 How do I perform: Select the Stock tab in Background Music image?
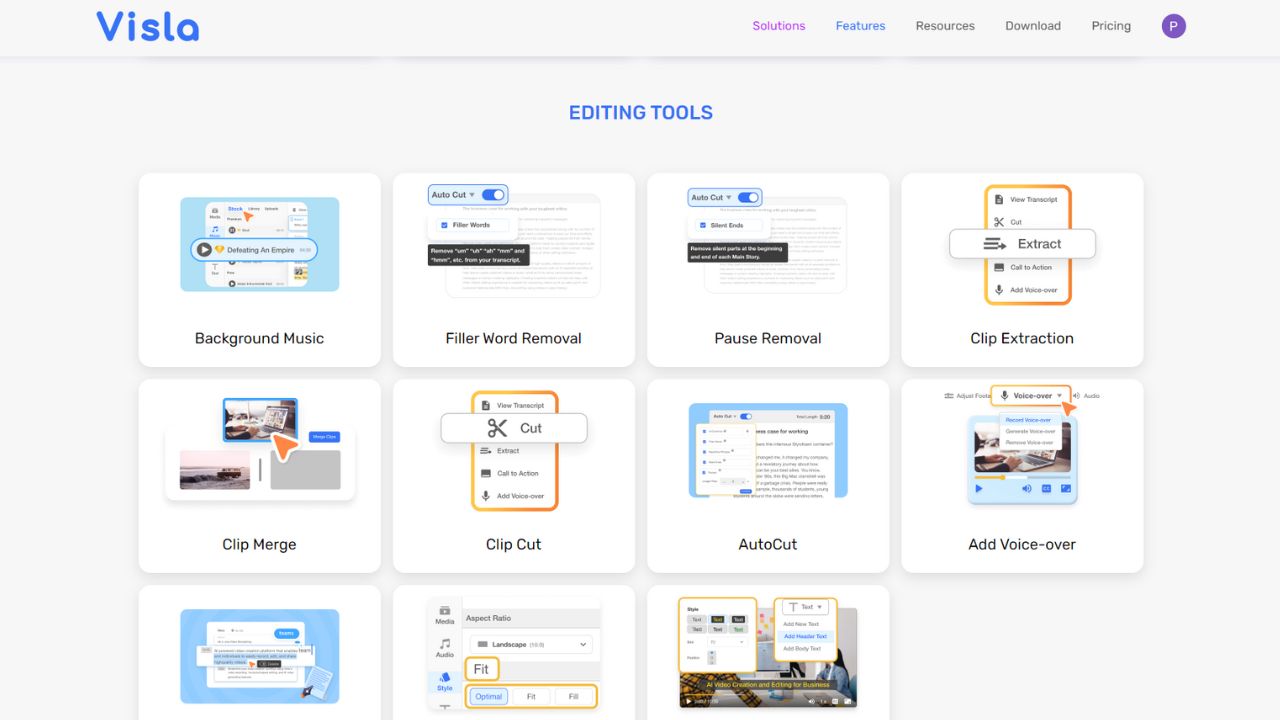[x=235, y=210]
